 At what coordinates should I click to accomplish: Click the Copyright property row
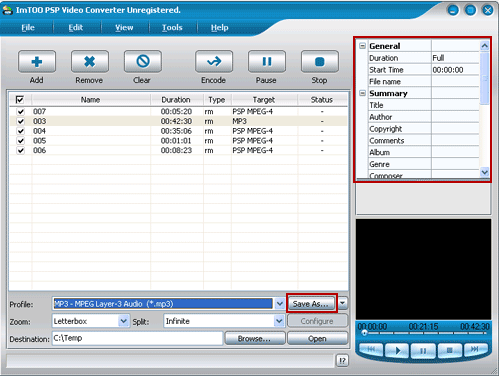[423, 129]
